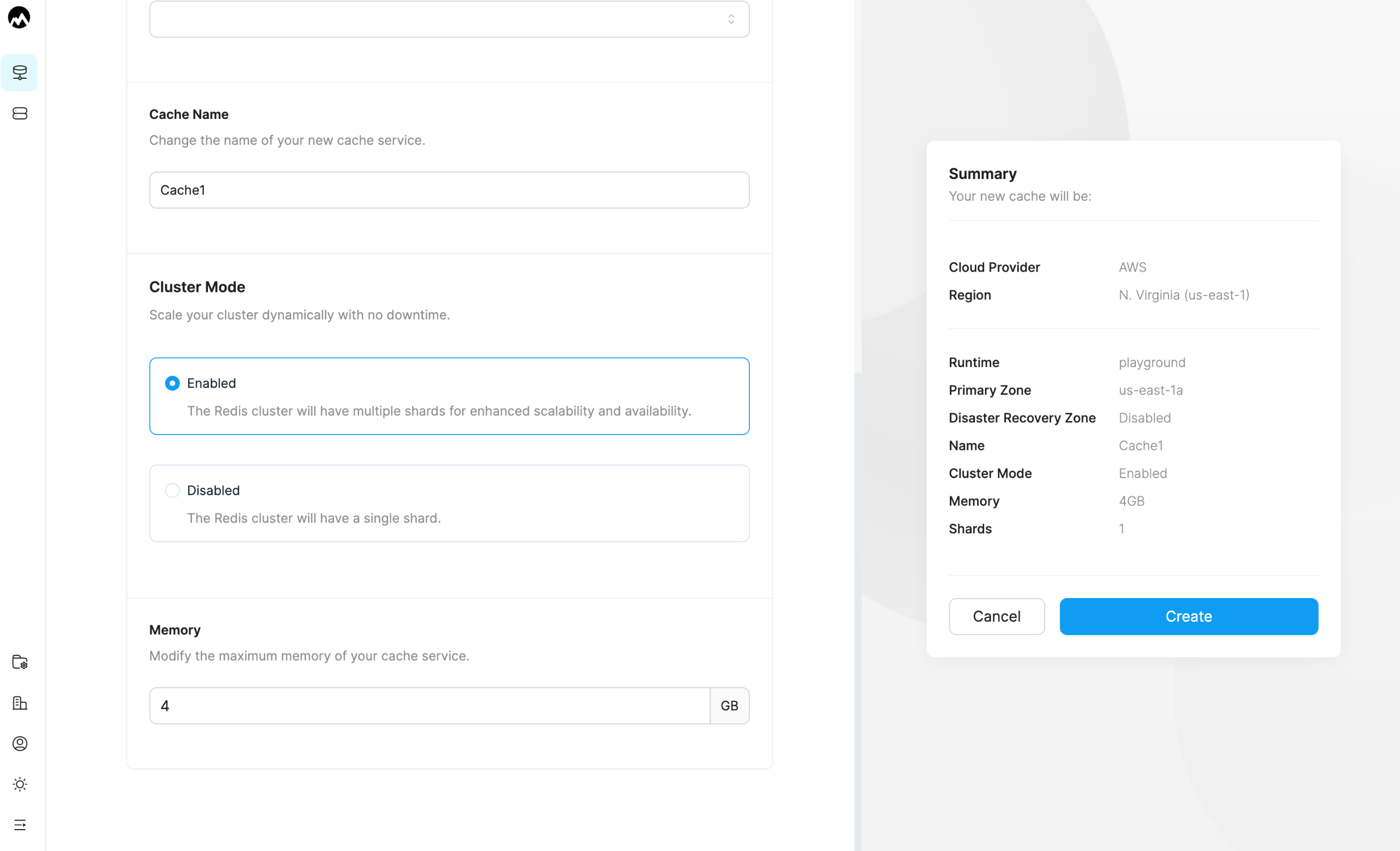Click the Cancel button

[x=996, y=616]
